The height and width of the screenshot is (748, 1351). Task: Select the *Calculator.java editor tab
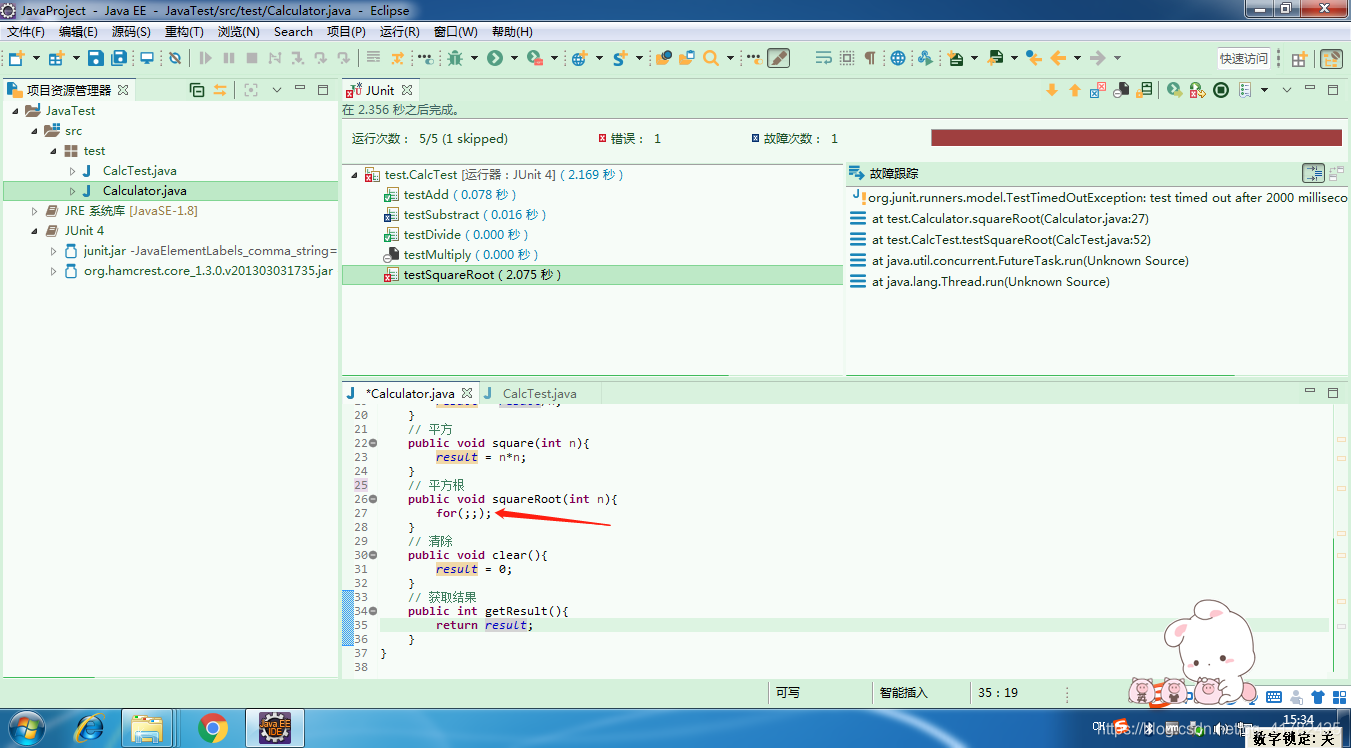pyautogui.click(x=410, y=394)
